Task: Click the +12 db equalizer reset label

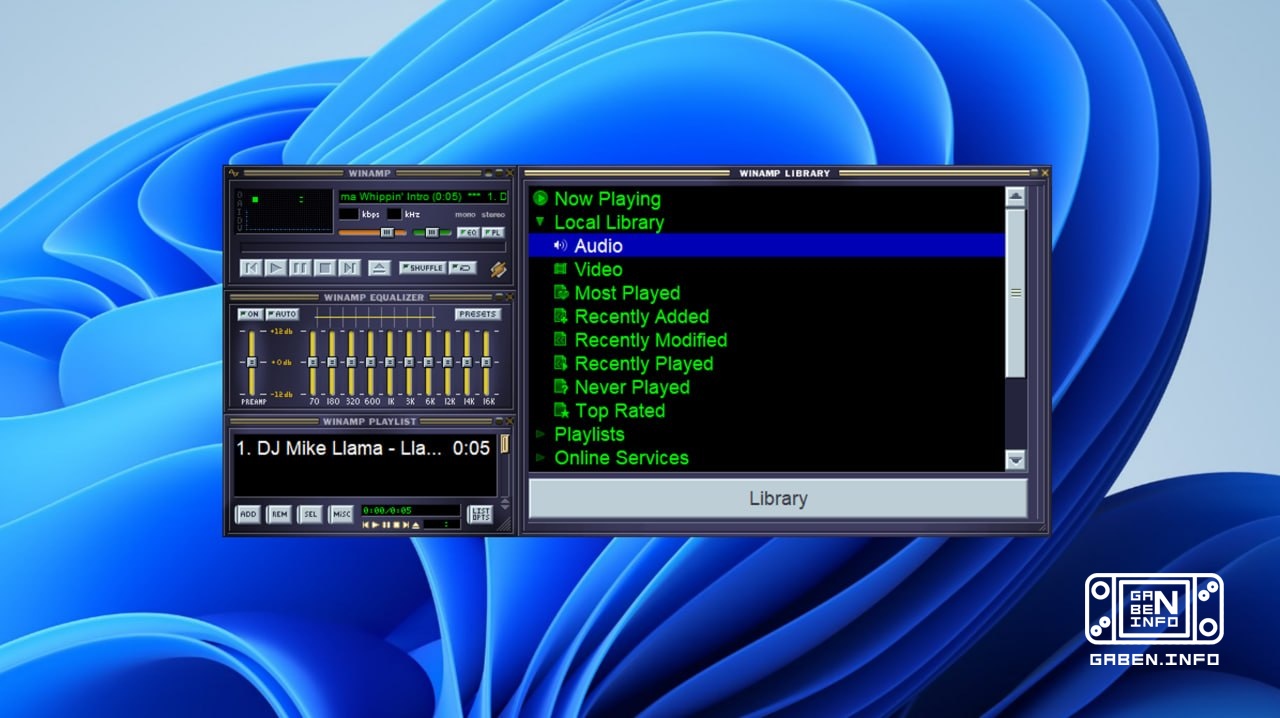Action: [x=281, y=331]
